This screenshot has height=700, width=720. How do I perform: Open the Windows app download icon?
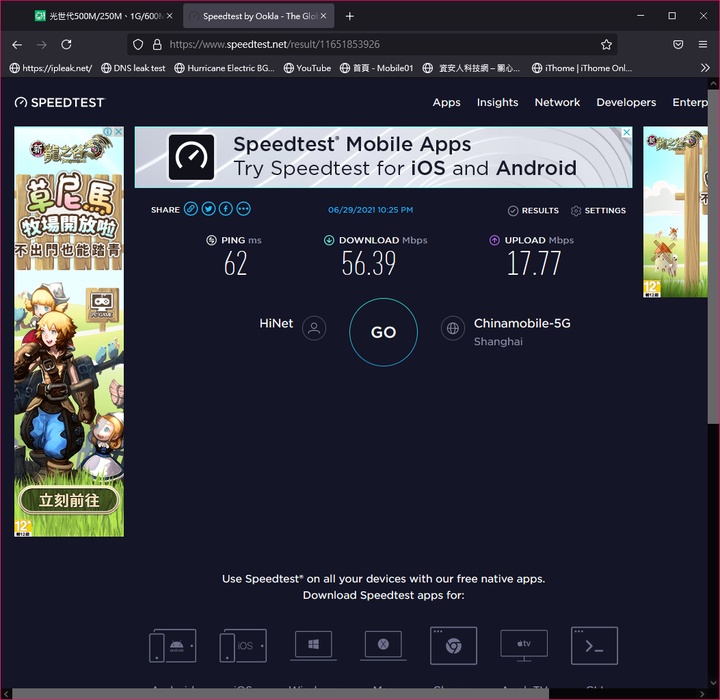[314, 645]
